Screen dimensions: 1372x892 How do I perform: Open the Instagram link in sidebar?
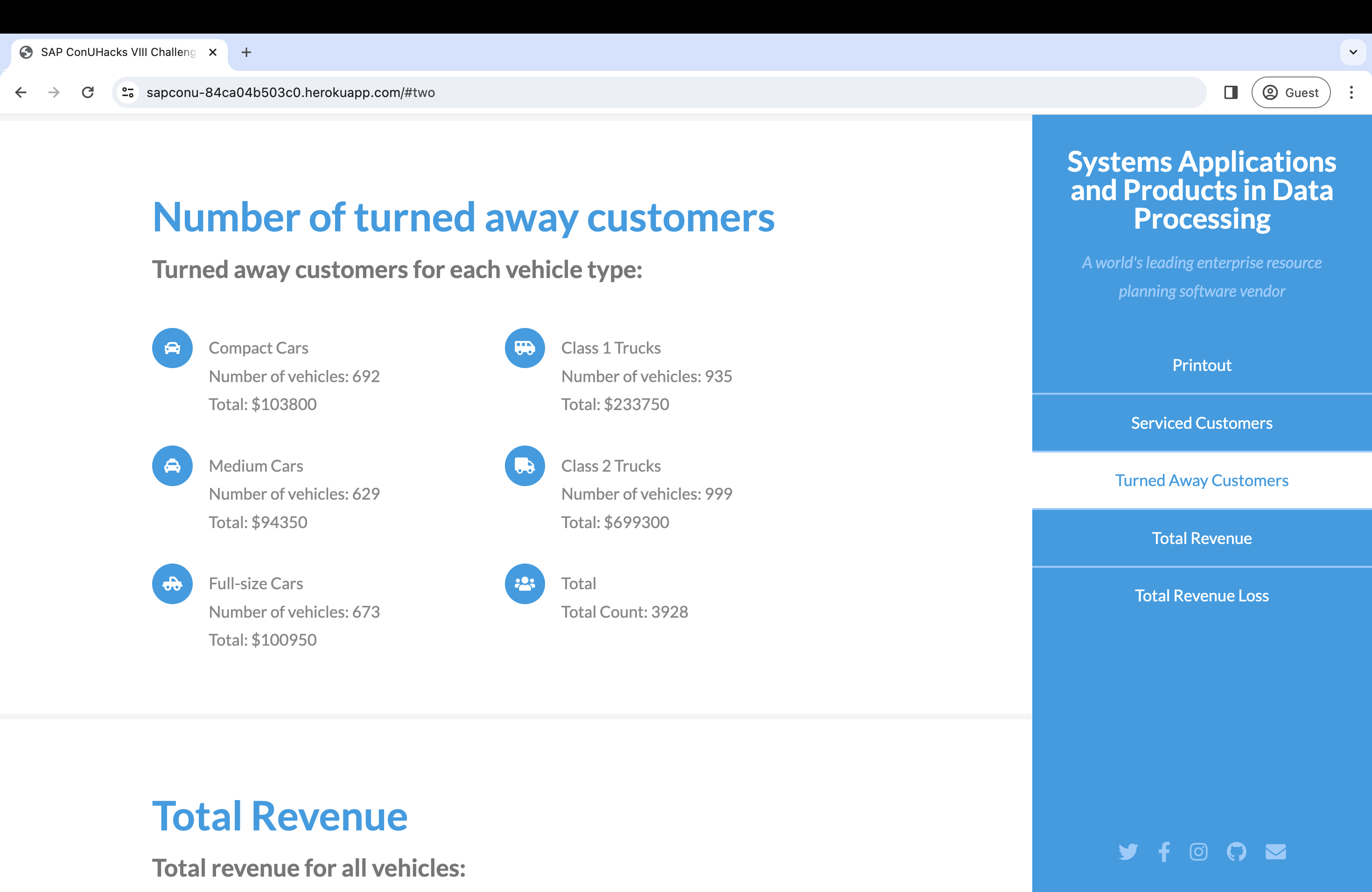(x=1198, y=852)
